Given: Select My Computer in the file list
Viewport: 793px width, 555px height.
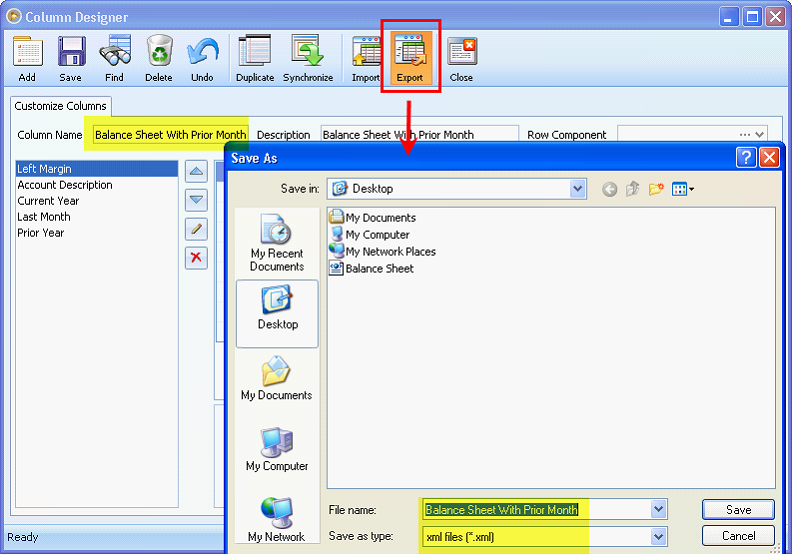Looking at the screenshot, I should [x=370, y=235].
